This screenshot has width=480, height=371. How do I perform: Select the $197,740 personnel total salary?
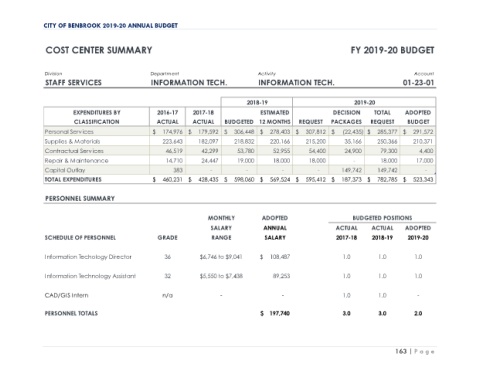275,313
